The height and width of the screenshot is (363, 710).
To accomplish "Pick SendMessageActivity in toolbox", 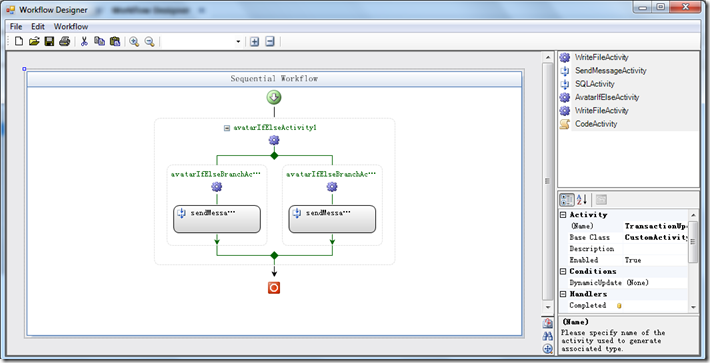I will [x=610, y=71].
